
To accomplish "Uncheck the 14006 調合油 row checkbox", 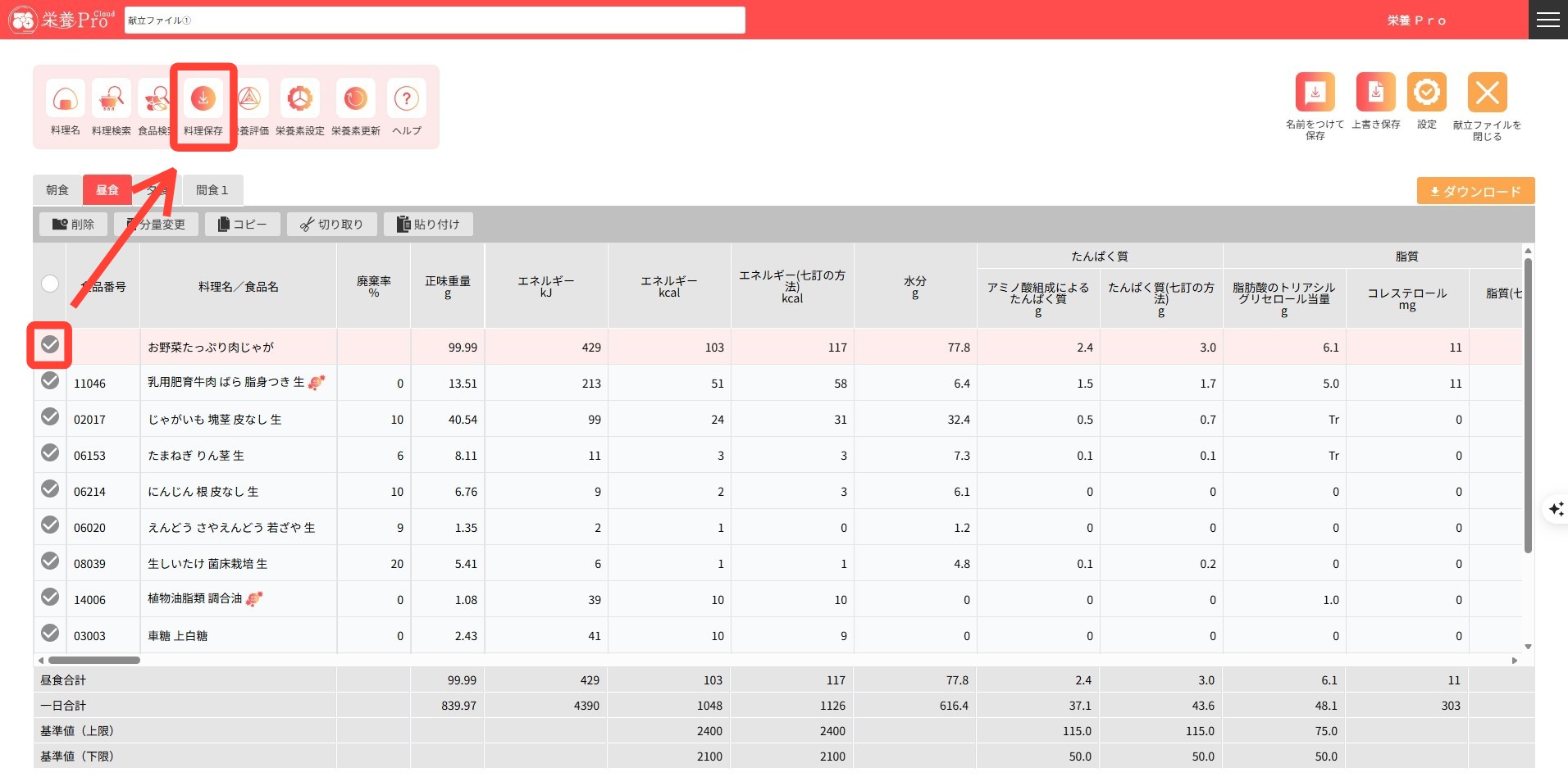I will [x=50, y=597].
